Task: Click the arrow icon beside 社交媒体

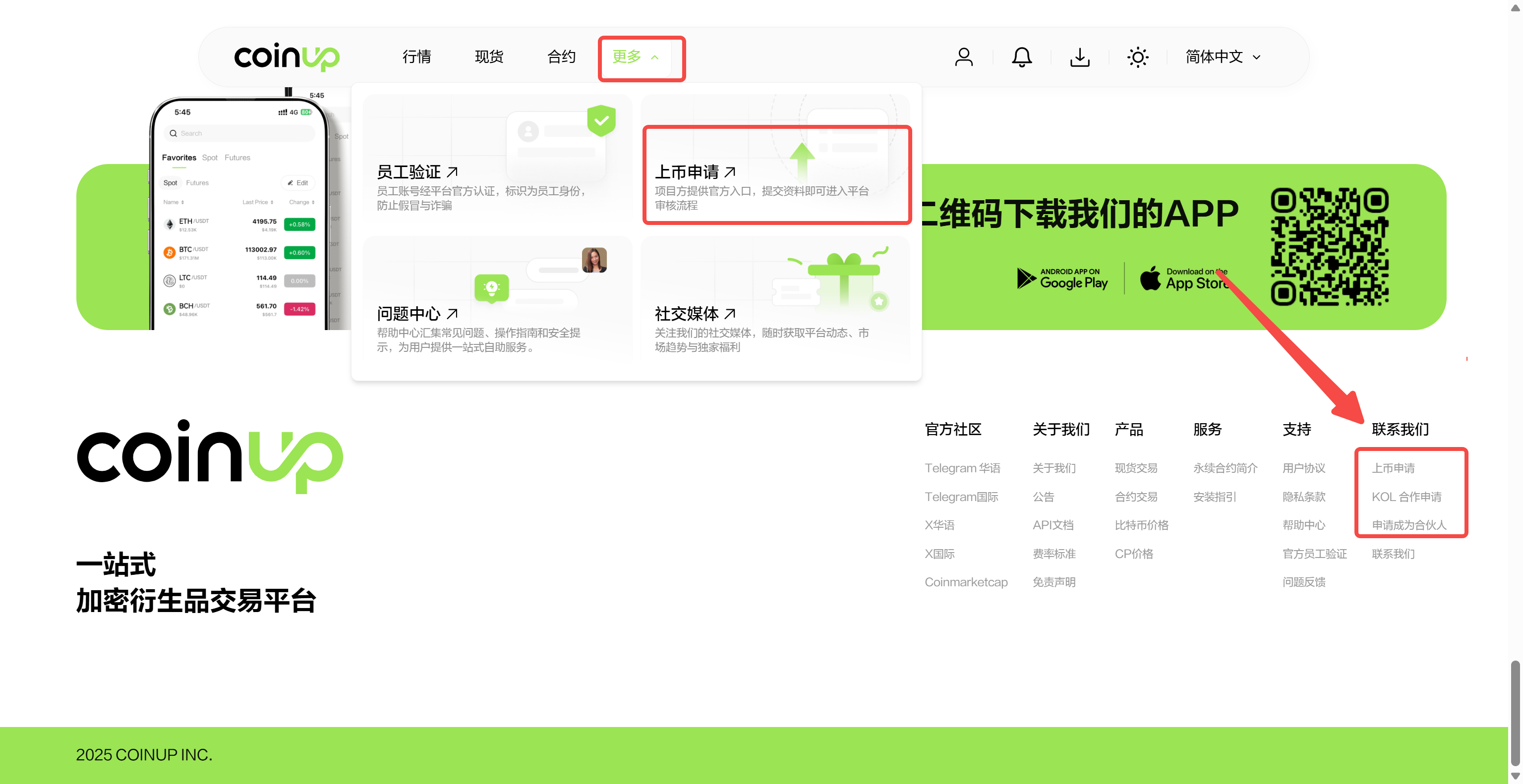Action: [730, 314]
